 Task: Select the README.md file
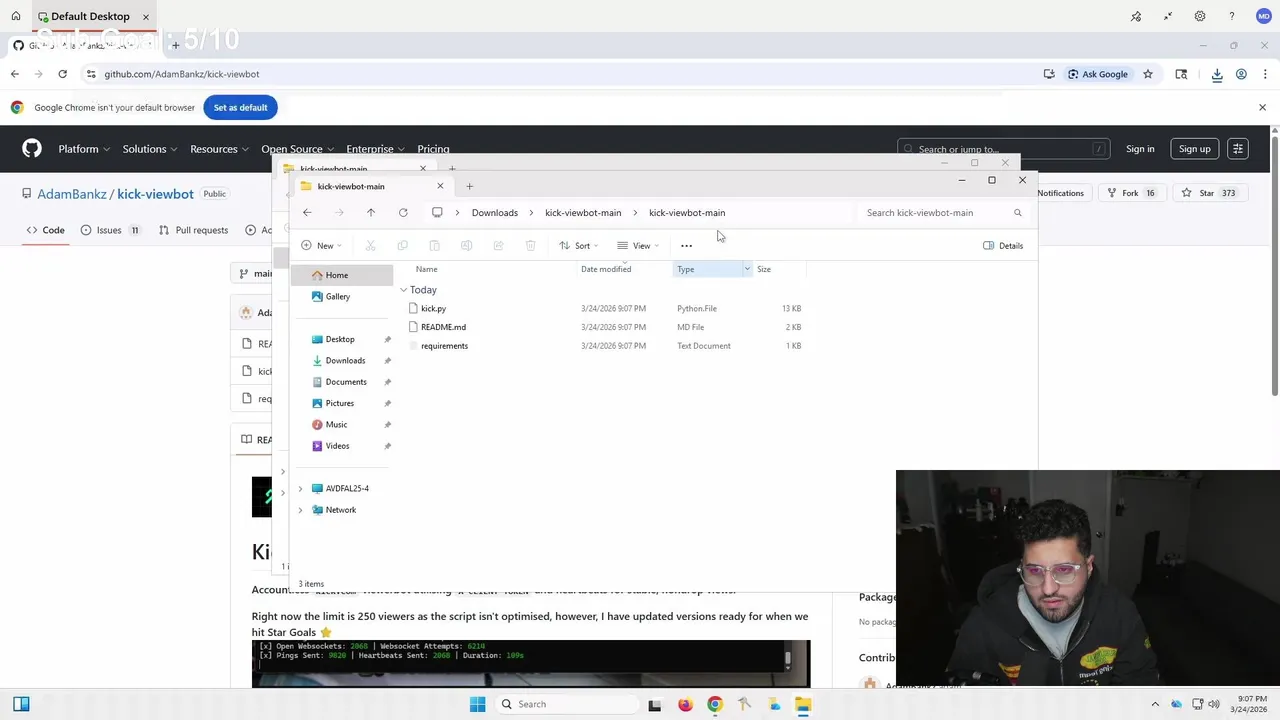[x=443, y=327]
